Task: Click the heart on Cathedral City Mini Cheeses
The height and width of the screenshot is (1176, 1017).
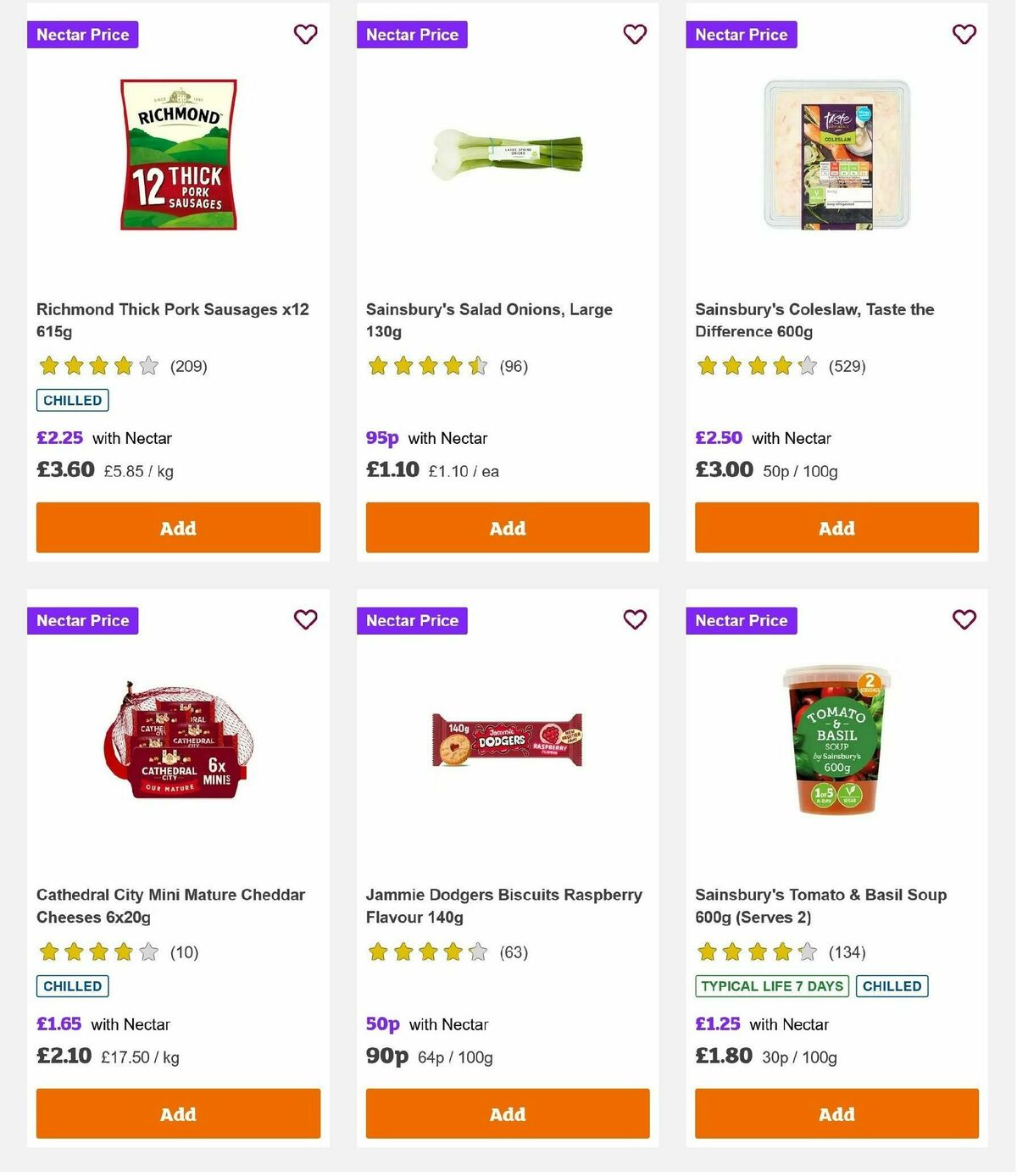Action: point(305,620)
